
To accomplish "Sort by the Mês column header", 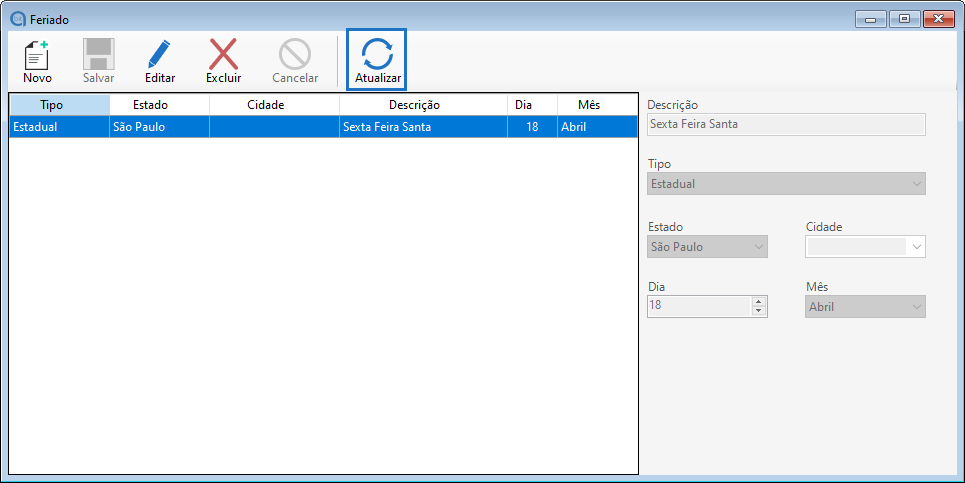I will pos(588,105).
